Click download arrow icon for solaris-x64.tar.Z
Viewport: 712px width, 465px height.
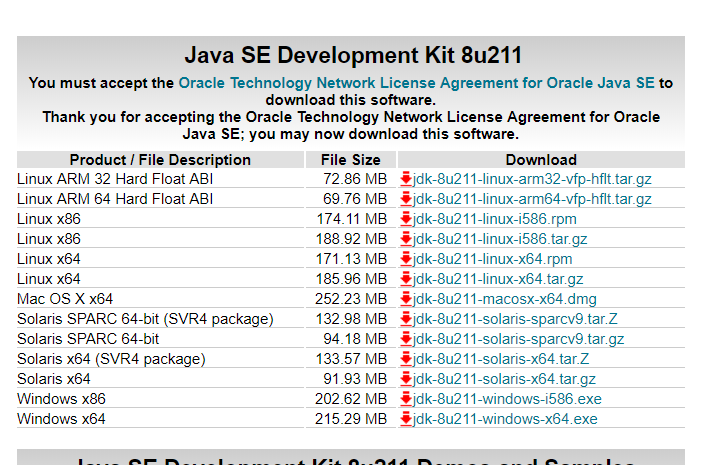406,359
